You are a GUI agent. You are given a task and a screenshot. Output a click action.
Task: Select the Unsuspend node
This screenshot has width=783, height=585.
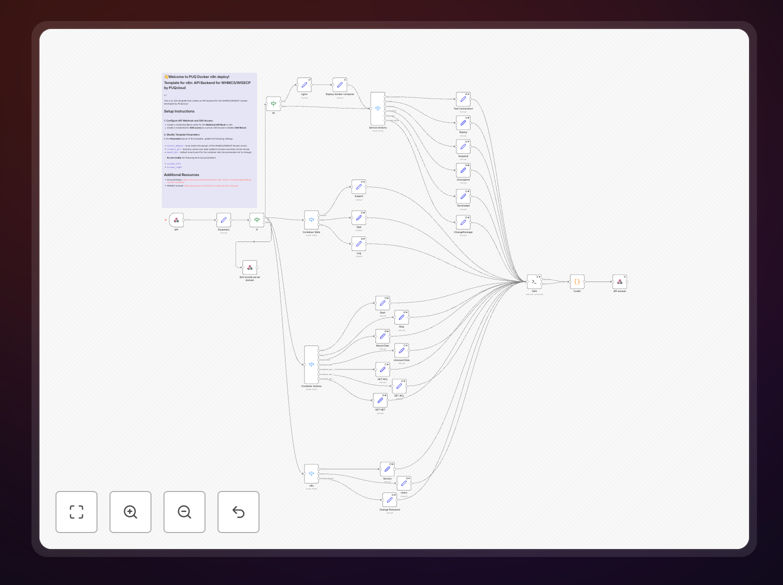point(463,170)
